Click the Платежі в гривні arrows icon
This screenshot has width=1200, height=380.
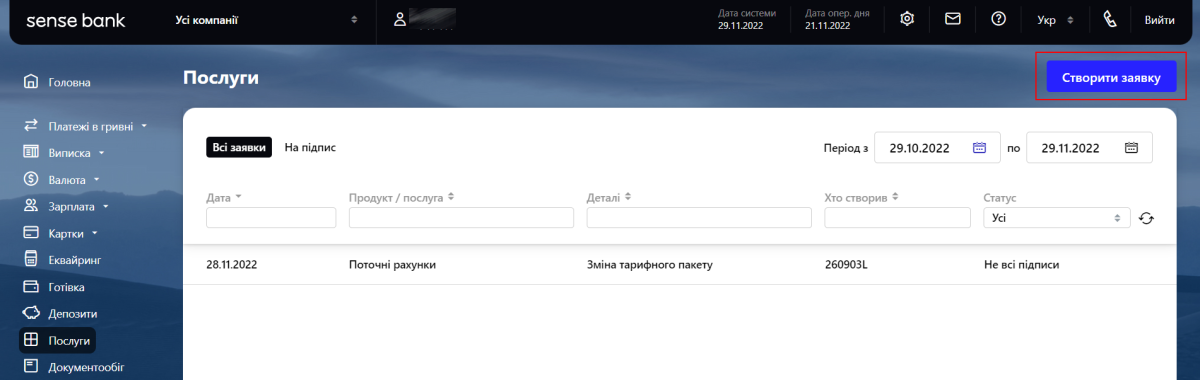coord(31,126)
